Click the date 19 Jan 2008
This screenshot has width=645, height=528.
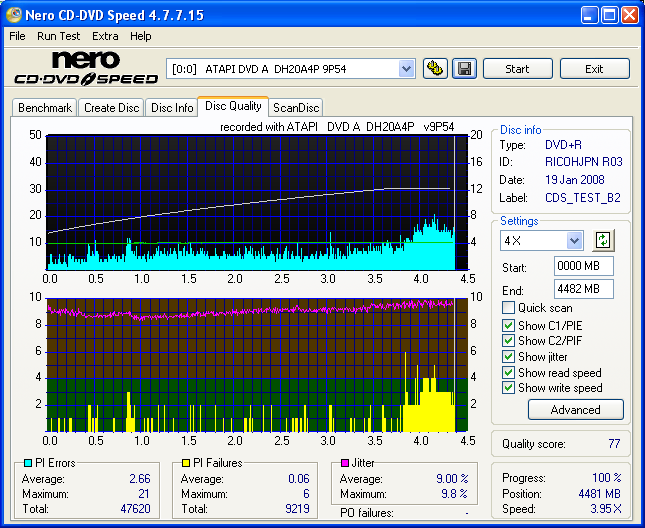pyautogui.click(x=575, y=180)
